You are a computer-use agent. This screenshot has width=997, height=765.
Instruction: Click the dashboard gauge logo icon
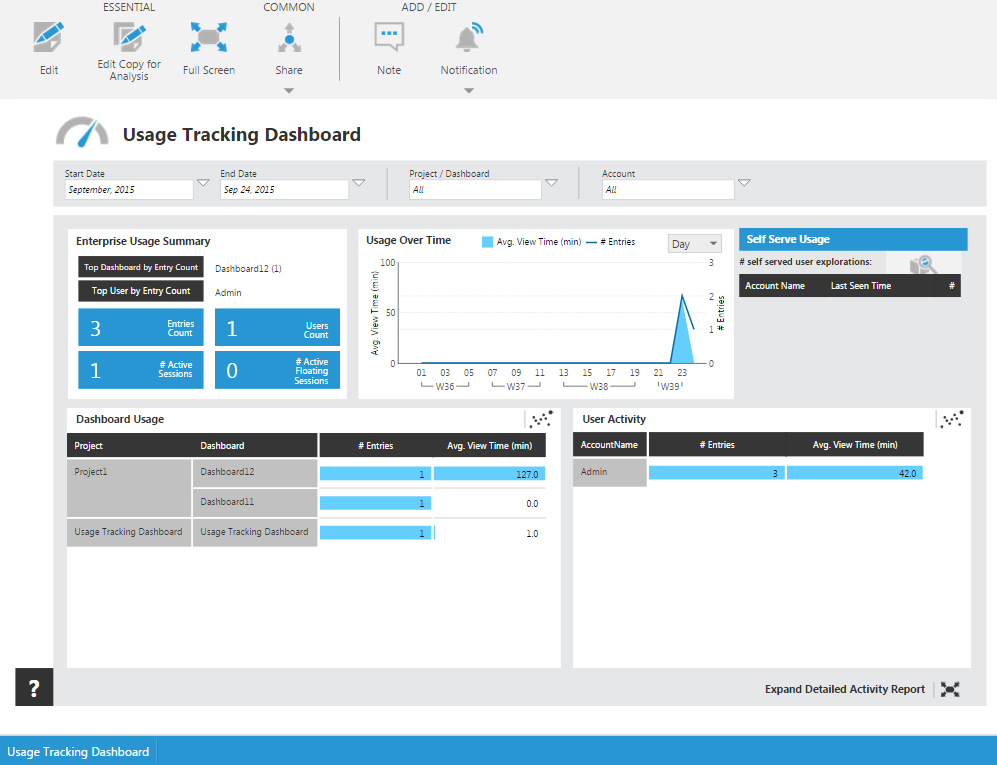[x=82, y=132]
